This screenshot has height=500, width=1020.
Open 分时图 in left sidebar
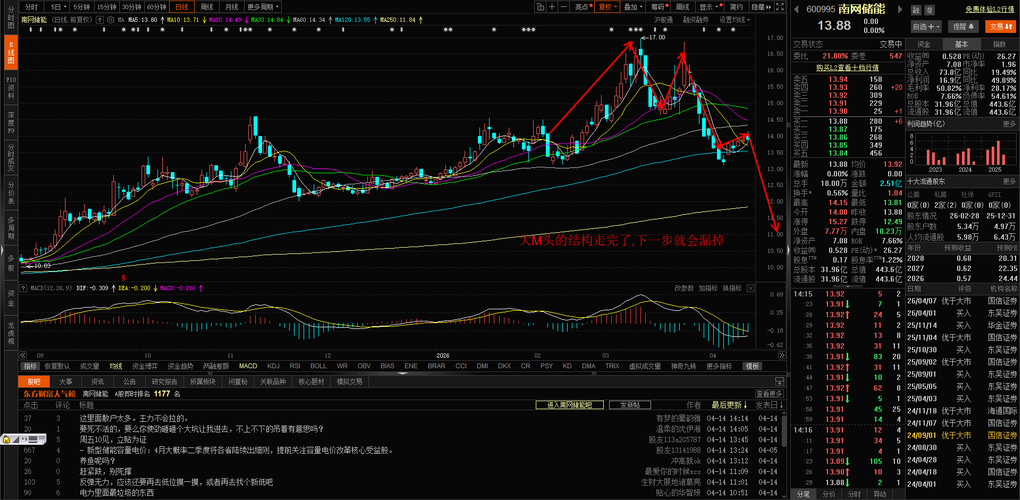click(11, 20)
